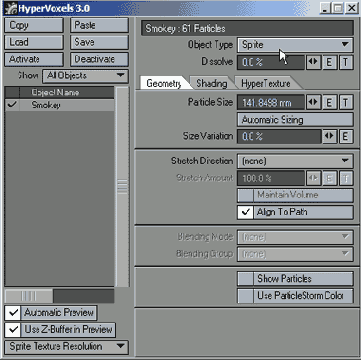
Task: Click the Size Variation envelope E button
Action: (346, 136)
